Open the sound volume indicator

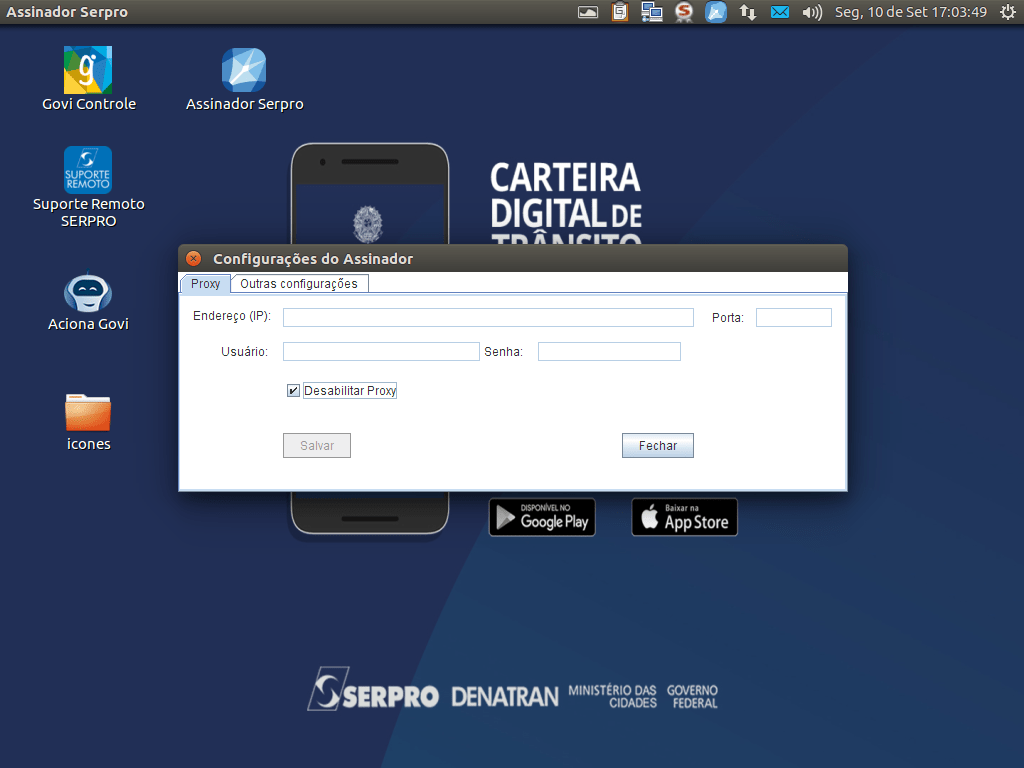(x=812, y=12)
